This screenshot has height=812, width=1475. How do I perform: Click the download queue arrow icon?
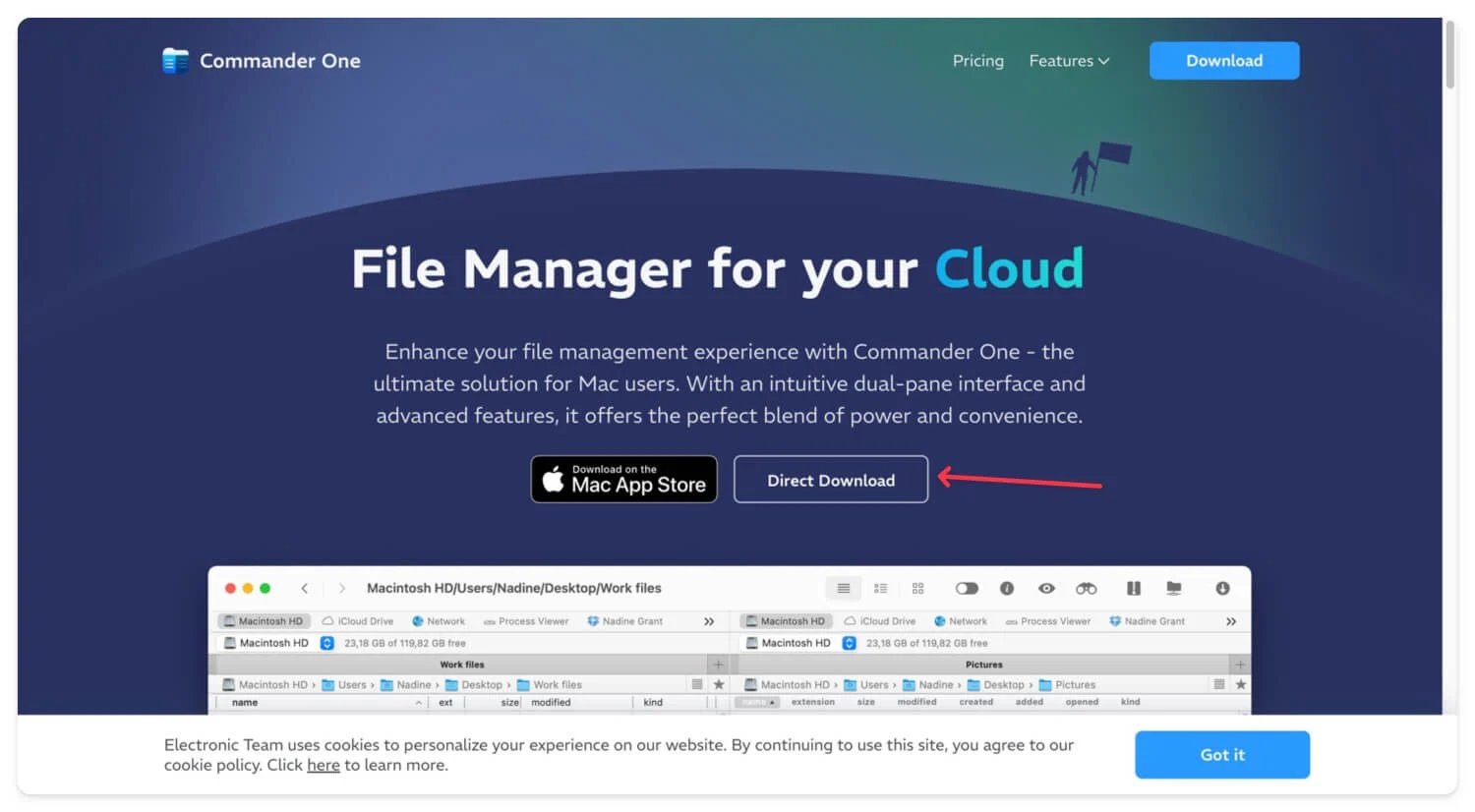click(1222, 588)
